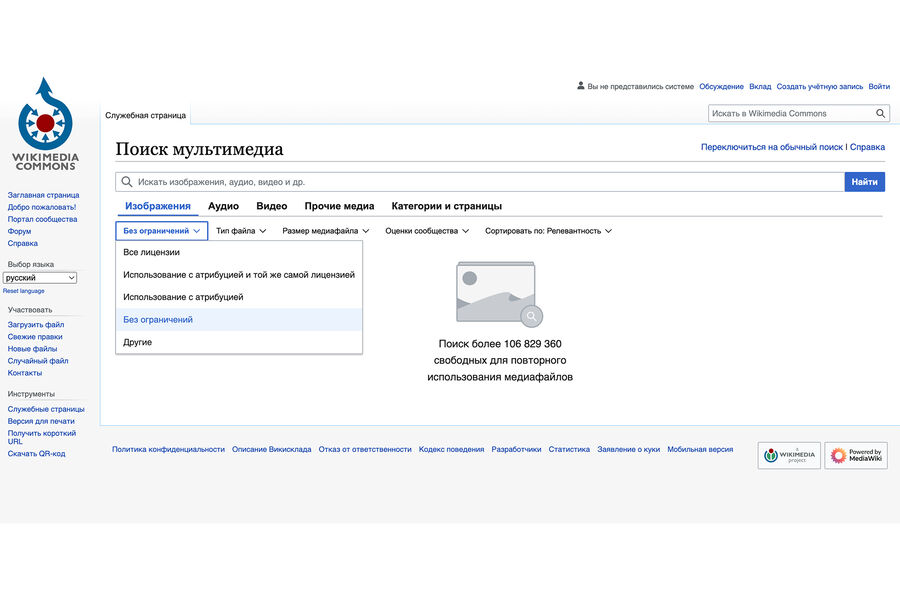
Task: Open 'Форум' sidebar link
Action: click(x=19, y=231)
